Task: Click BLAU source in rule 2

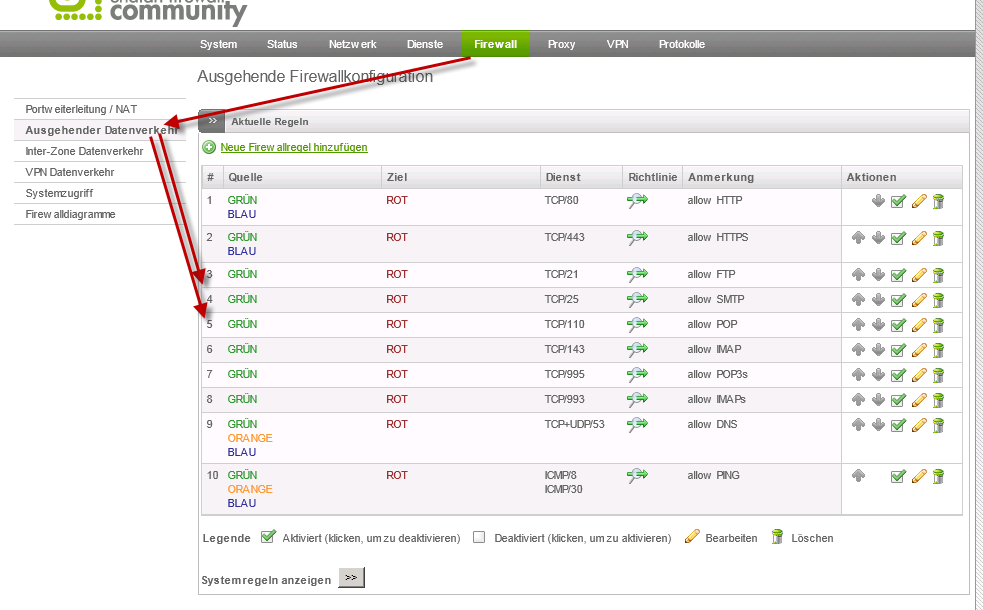Action: point(241,251)
